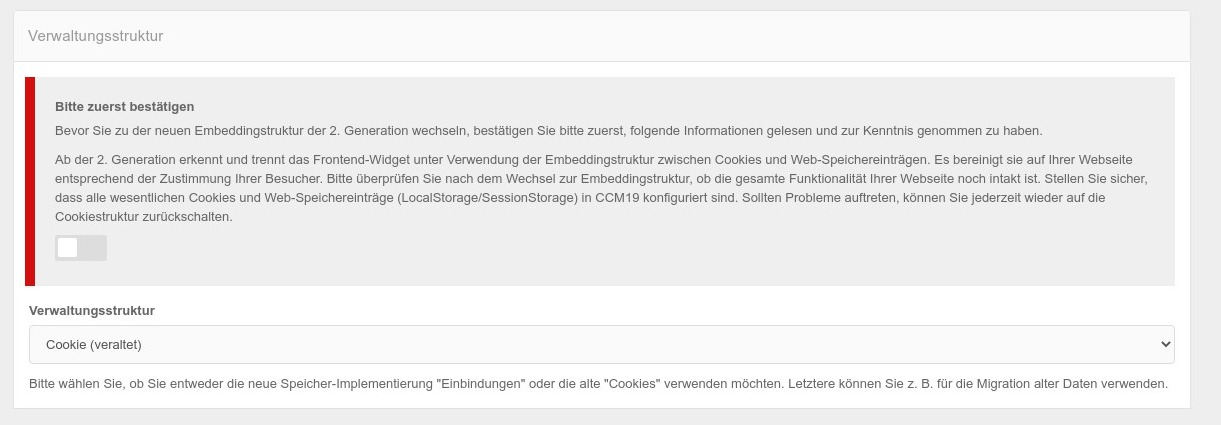This screenshot has height=425, width=1221.
Task: Click the "Bitte zuerst bestätigen" heading
Action: (124, 106)
